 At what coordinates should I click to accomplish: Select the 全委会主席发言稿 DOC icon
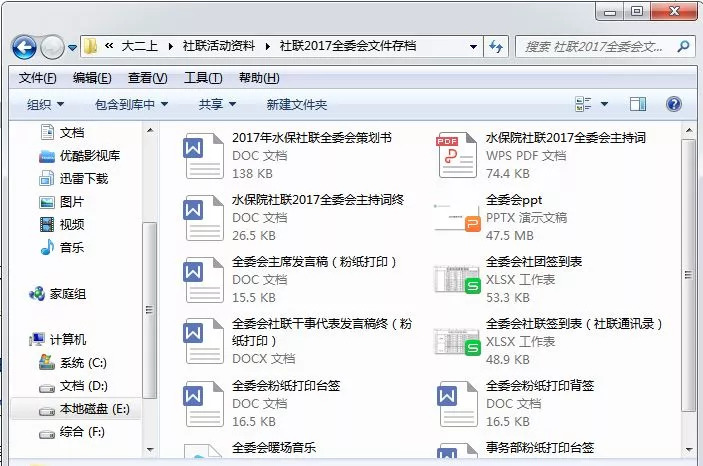pyautogui.click(x=203, y=279)
